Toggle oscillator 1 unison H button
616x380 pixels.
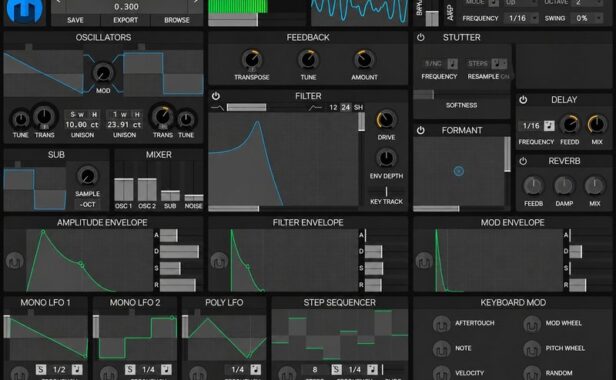94,114
